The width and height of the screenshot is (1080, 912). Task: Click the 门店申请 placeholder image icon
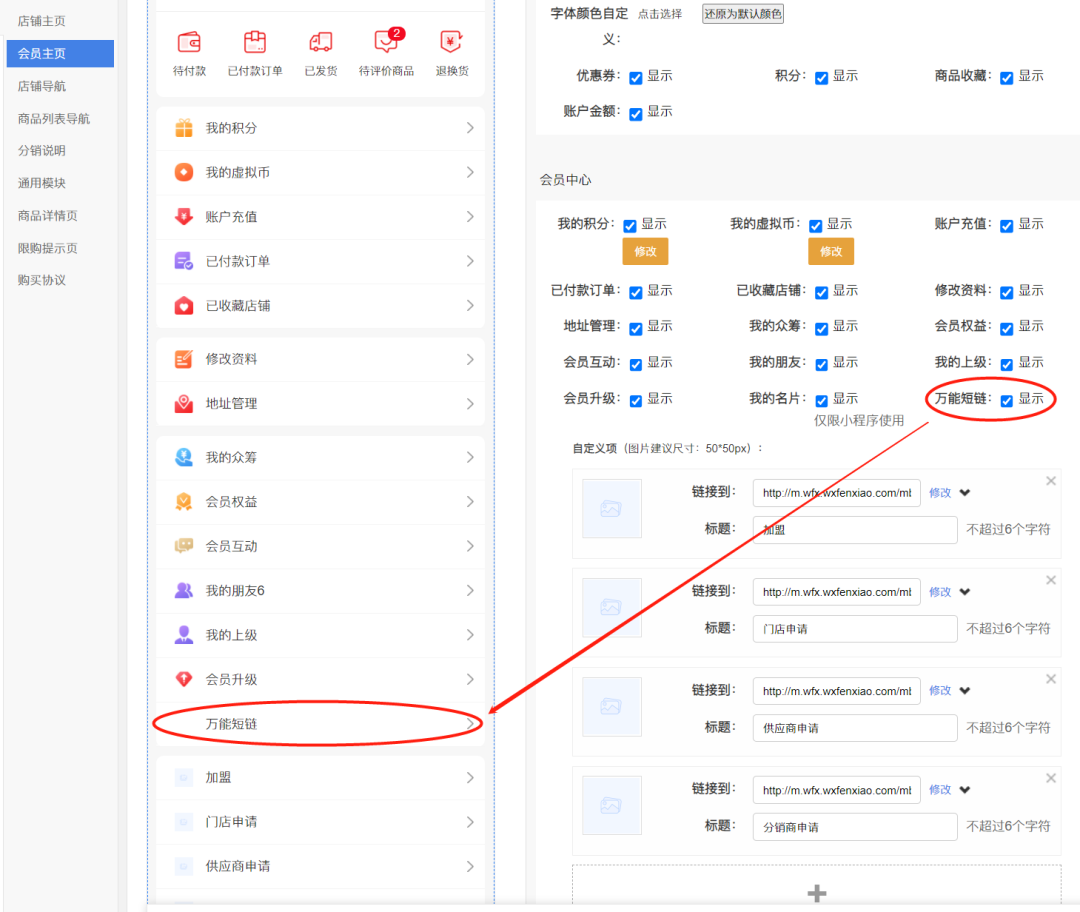point(184,822)
